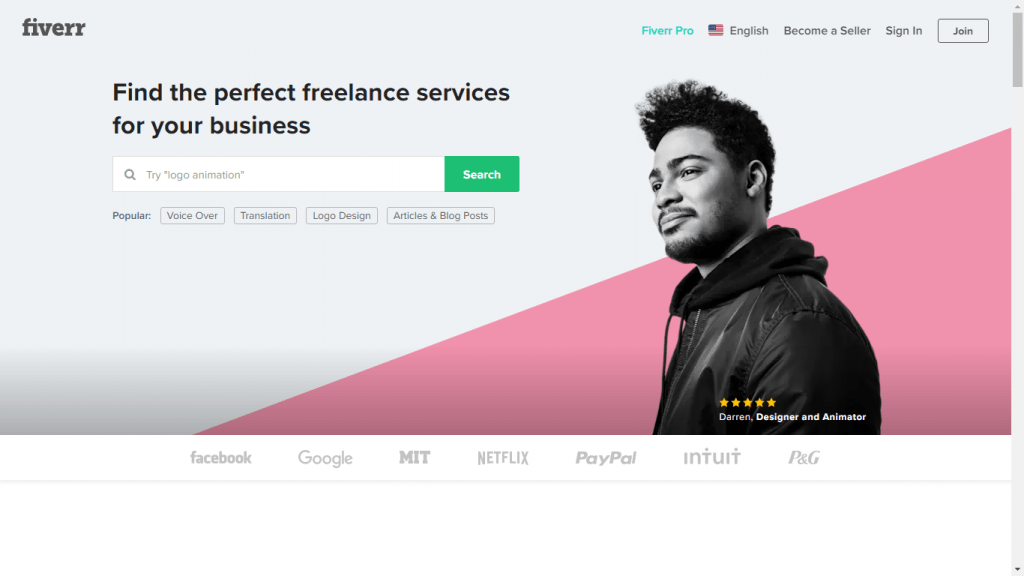1024x576 pixels.
Task: Click the MIT brand logo
Action: click(x=415, y=458)
